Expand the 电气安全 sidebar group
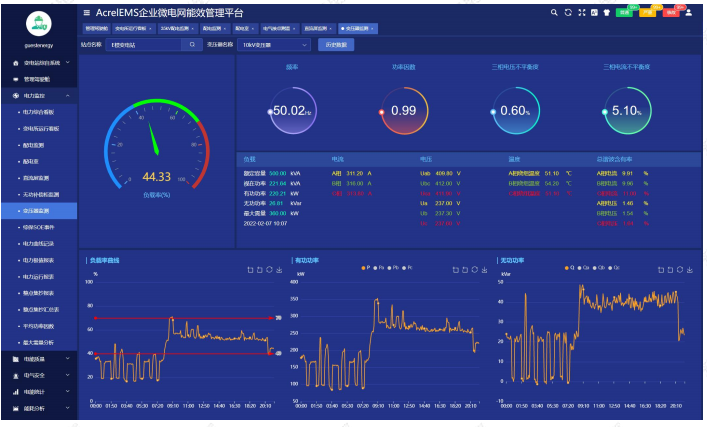Image resolution: width=707 pixels, height=427 pixels. click(68, 375)
